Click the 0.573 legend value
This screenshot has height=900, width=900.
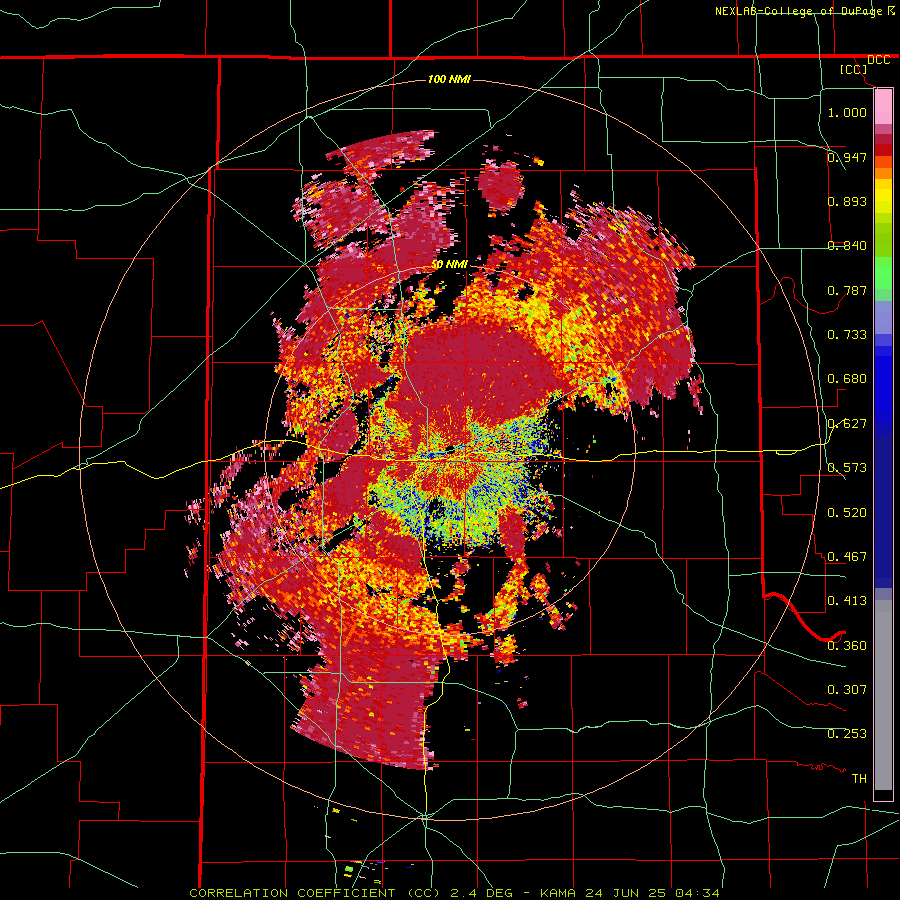(x=847, y=468)
